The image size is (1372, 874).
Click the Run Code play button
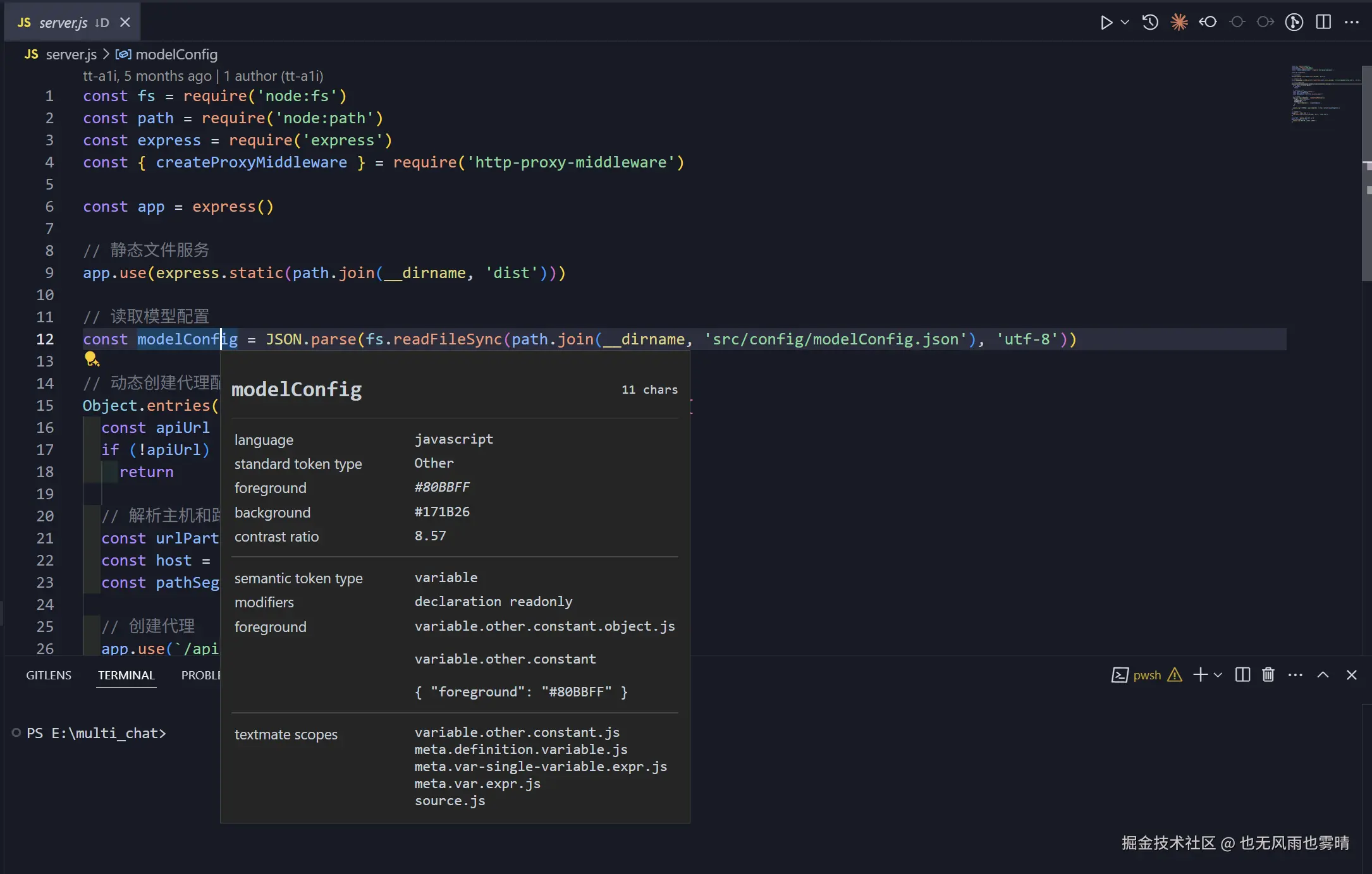tap(1106, 23)
